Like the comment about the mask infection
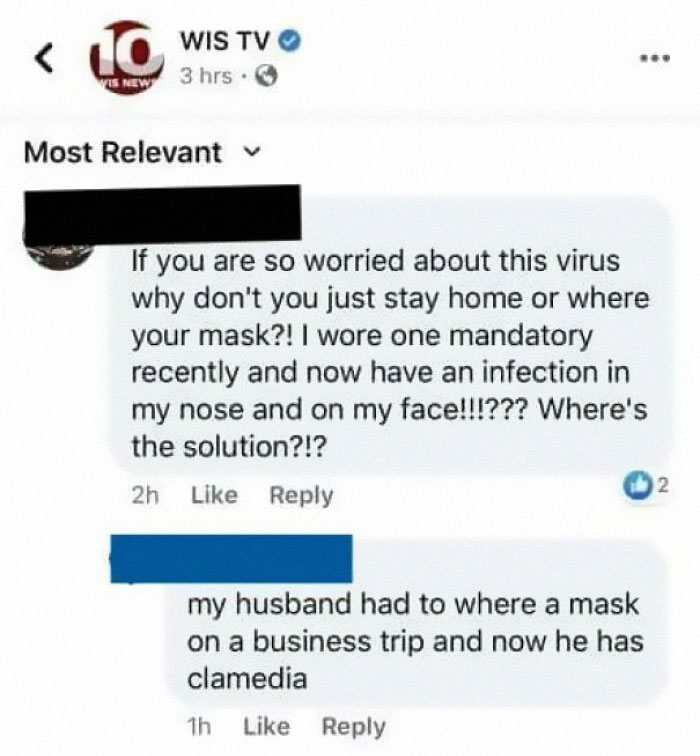700x756 pixels. click(215, 495)
